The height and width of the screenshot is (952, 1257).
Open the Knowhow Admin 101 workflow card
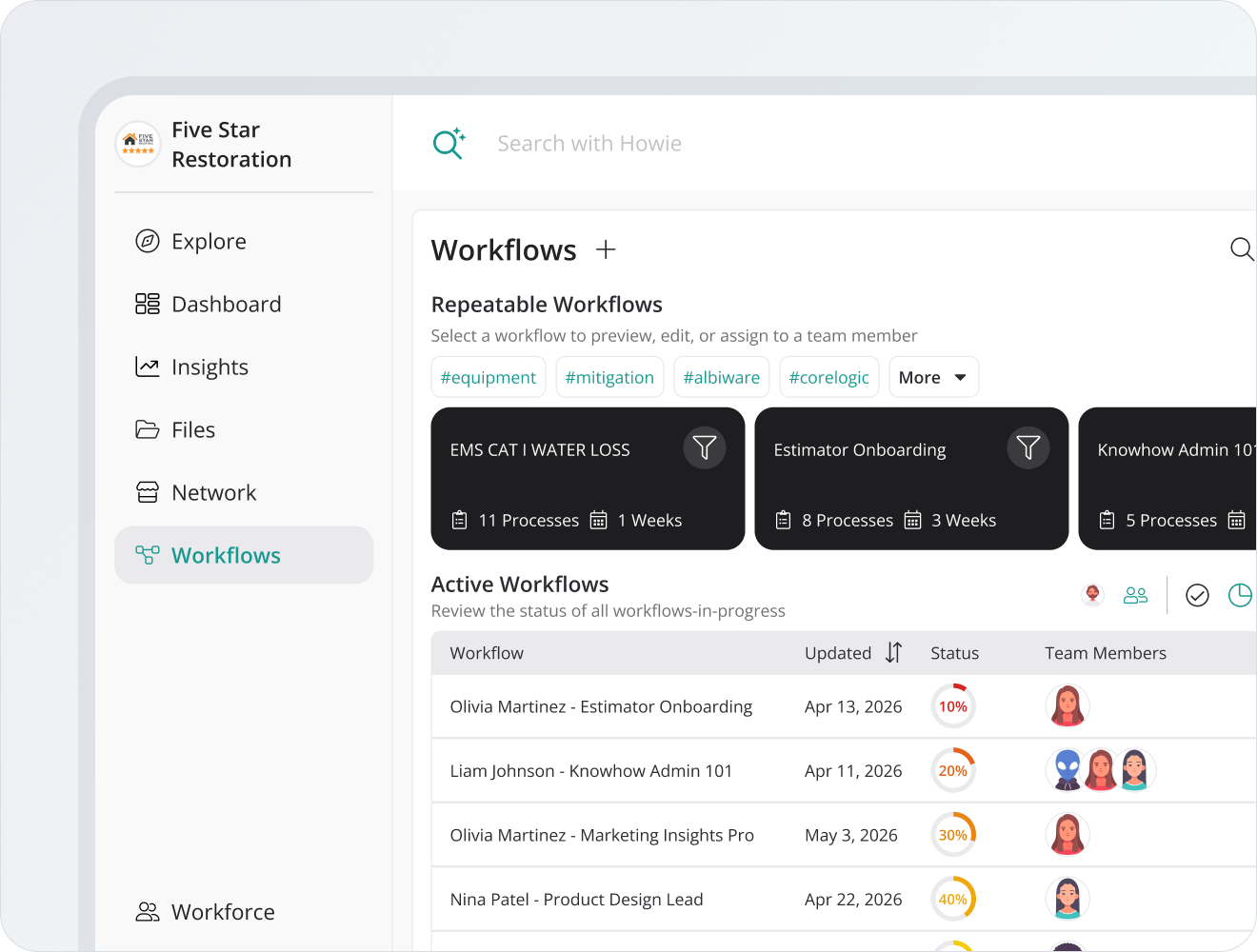pyautogui.click(x=1167, y=479)
